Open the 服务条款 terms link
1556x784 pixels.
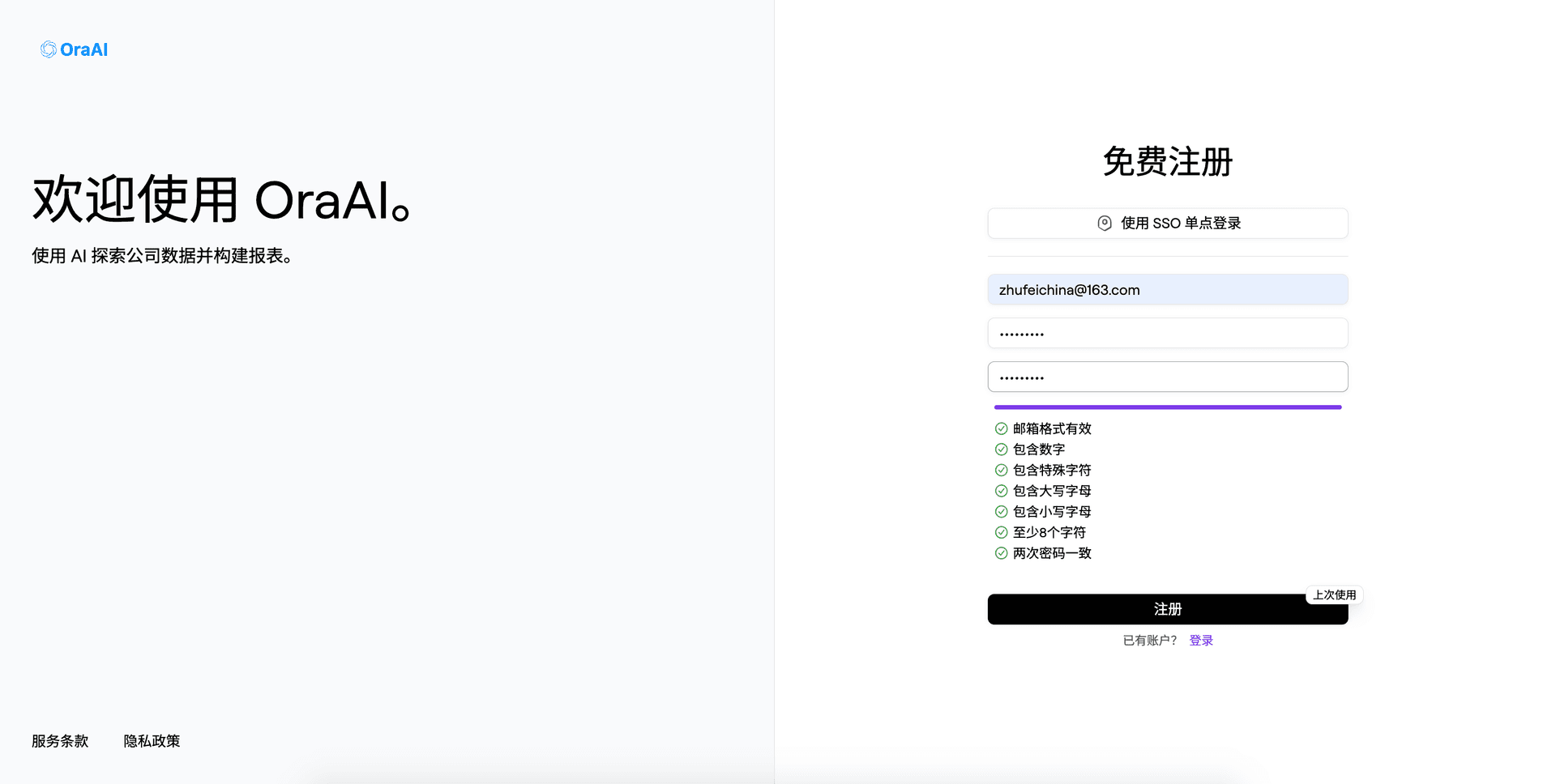[x=59, y=740]
